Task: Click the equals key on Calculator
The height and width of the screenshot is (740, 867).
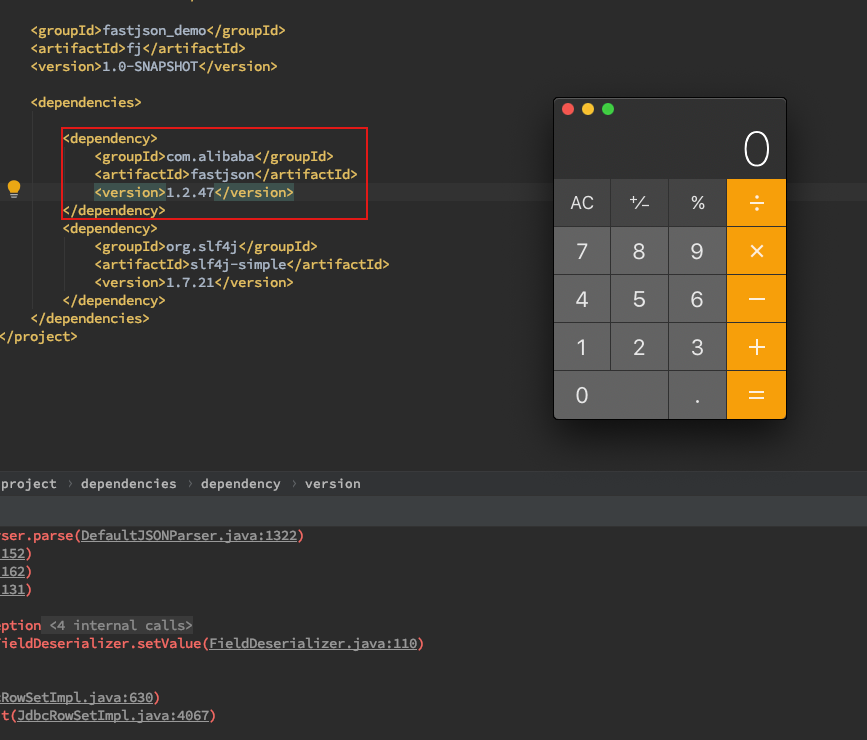Action: (x=756, y=395)
